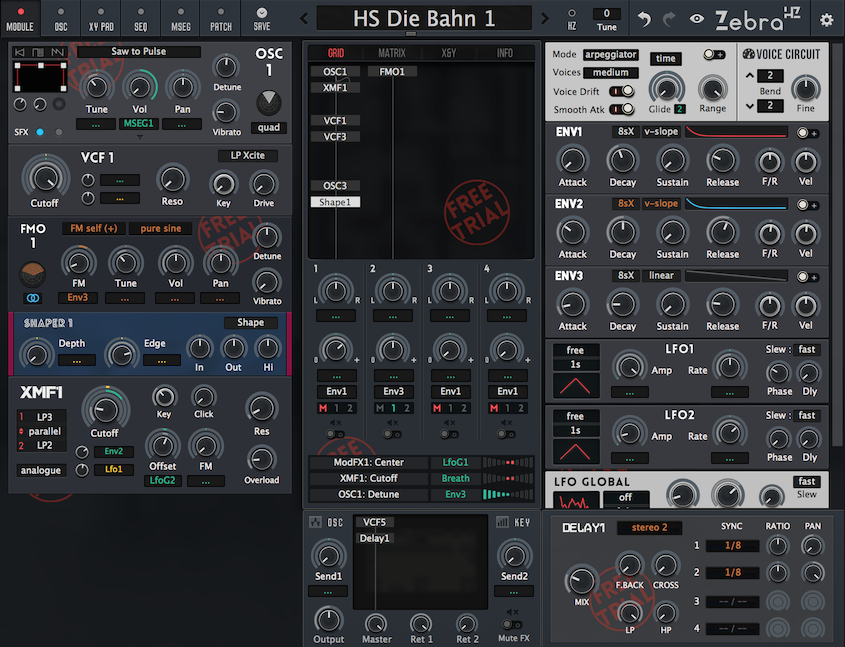Screen dimensions: 845x647
Task: Click the ENV1 plus icon
Action: coord(814,133)
